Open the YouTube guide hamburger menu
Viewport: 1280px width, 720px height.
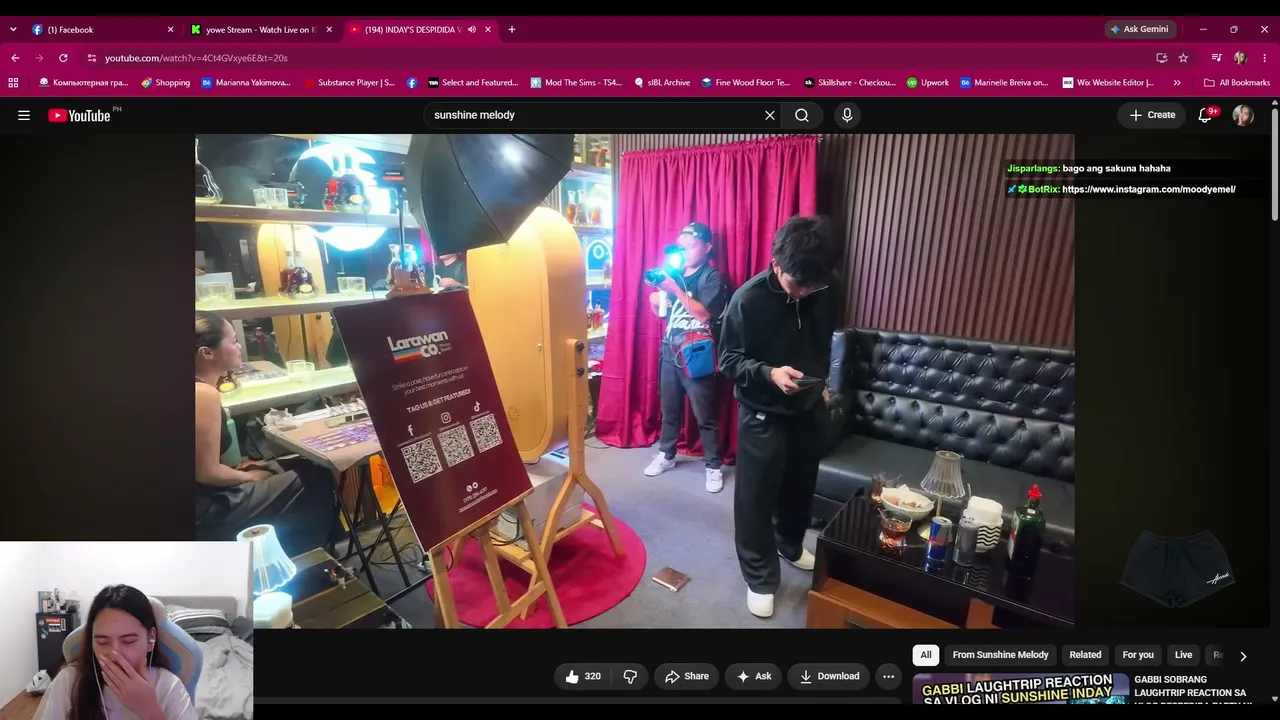click(x=24, y=115)
